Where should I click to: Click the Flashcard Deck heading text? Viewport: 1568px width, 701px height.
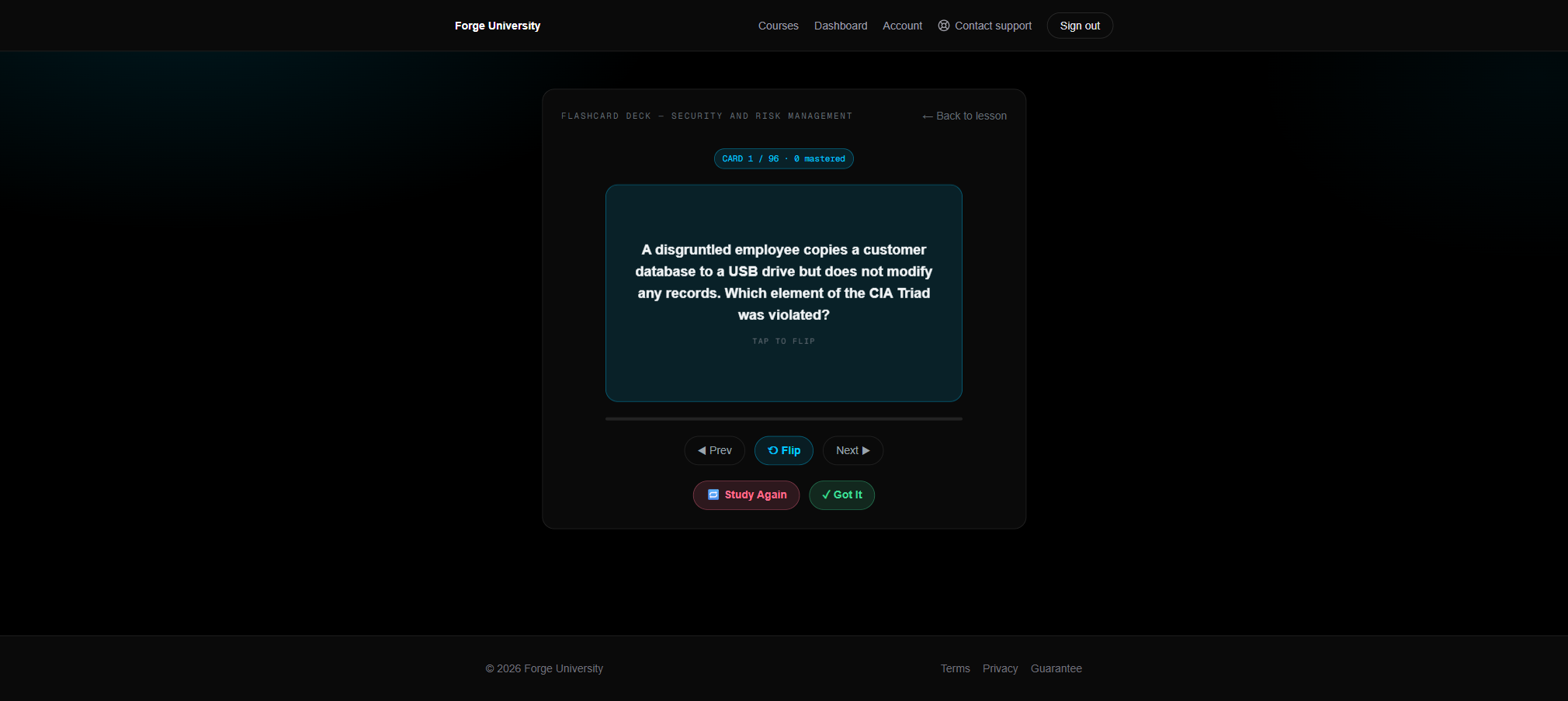point(707,116)
